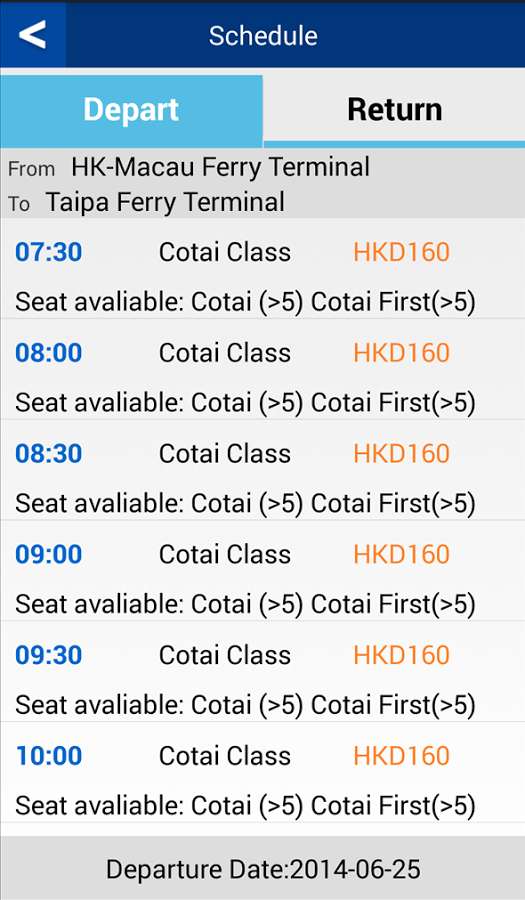Tap HKD160 price for 10:00 sailing
The image size is (525, 900).
401,755
